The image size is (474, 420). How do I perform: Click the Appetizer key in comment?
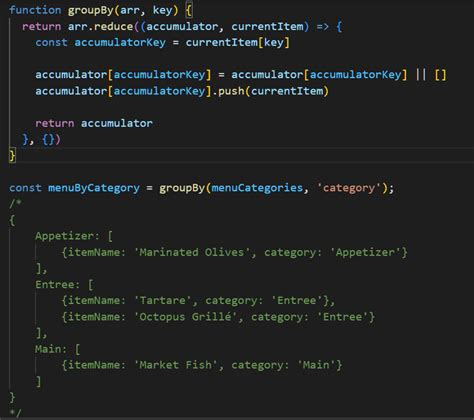(x=64, y=236)
